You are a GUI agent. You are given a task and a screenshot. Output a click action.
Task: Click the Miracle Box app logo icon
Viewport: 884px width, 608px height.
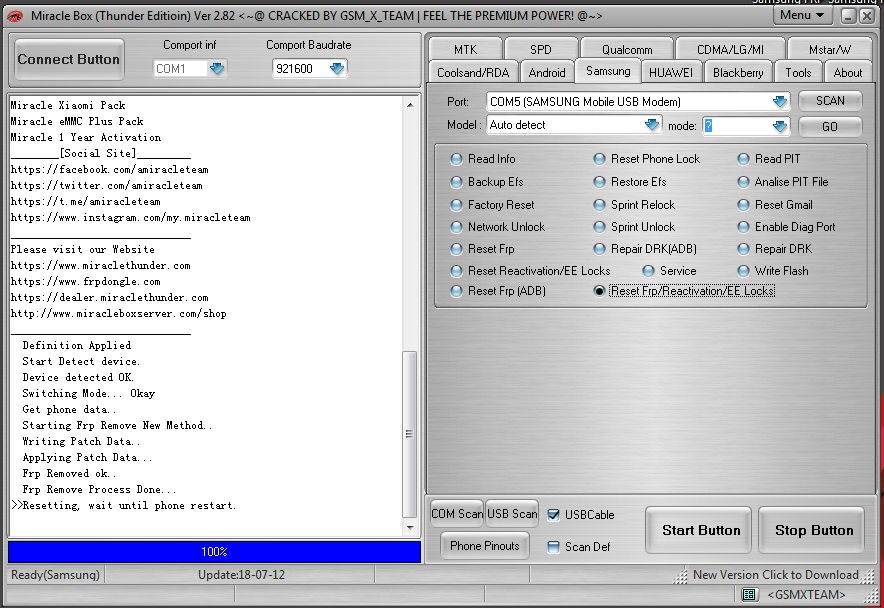pos(15,16)
